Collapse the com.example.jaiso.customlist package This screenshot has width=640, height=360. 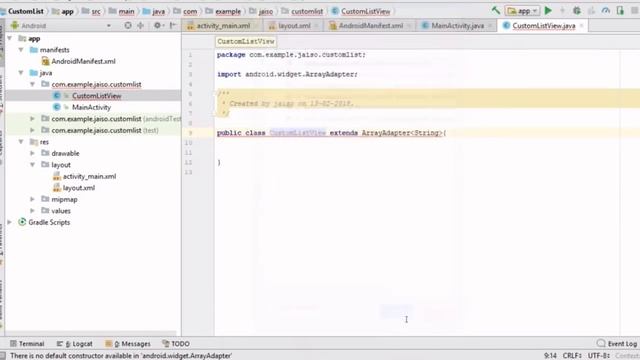point(32,84)
